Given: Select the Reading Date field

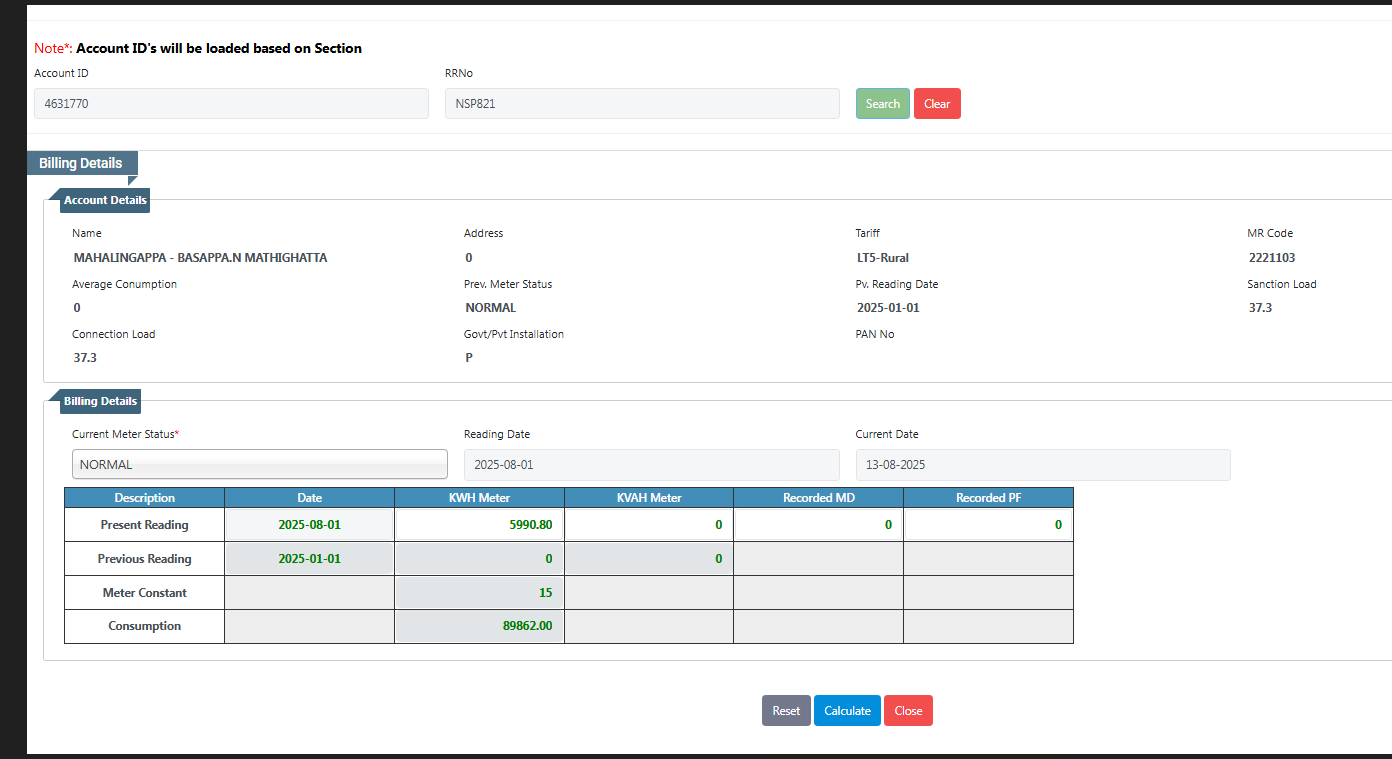Looking at the screenshot, I should [x=651, y=465].
